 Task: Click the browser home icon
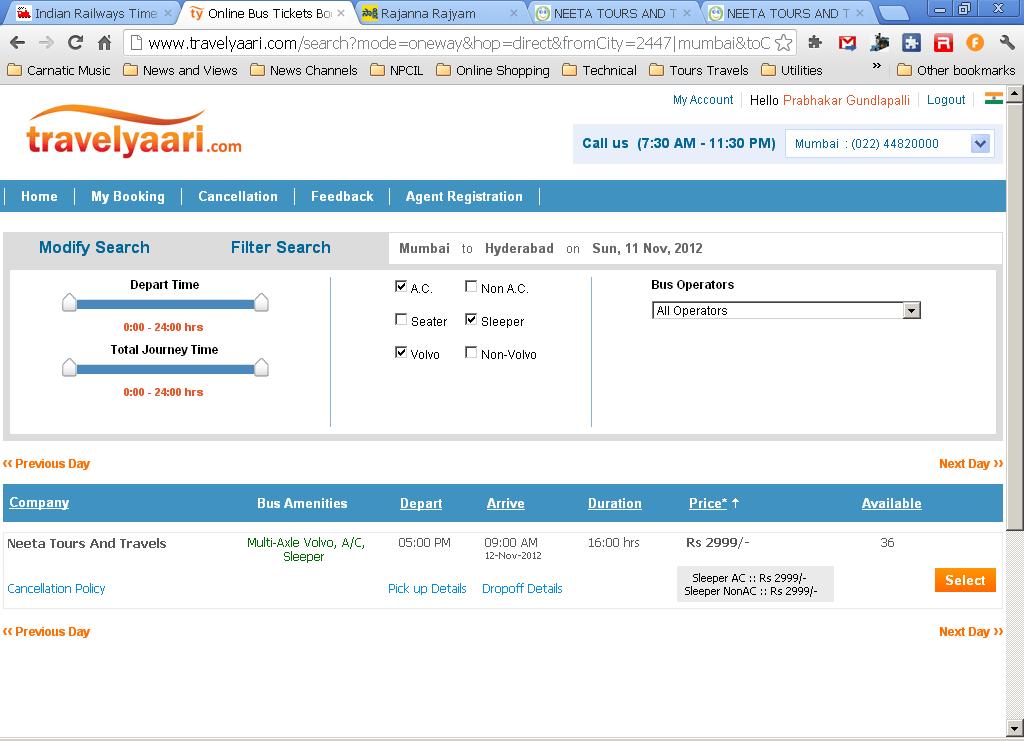point(104,43)
